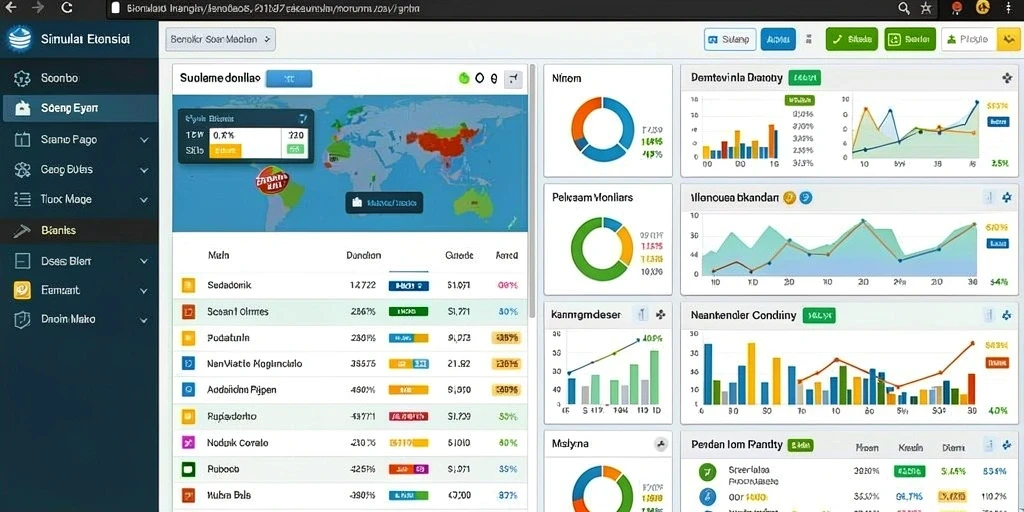Click the orange square icon beside Scean I Oinmes
The image size is (1024, 512).
(188, 312)
